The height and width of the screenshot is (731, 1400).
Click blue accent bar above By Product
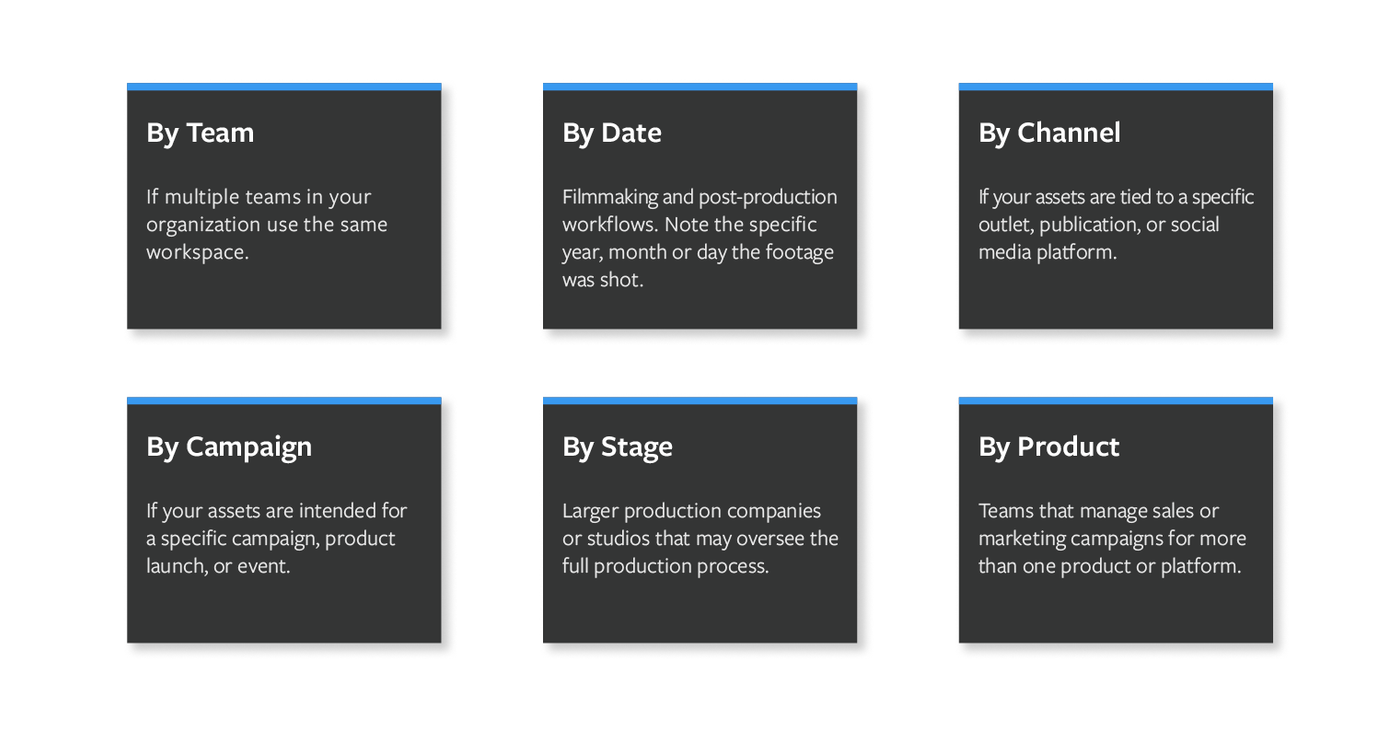click(1116, 401)
